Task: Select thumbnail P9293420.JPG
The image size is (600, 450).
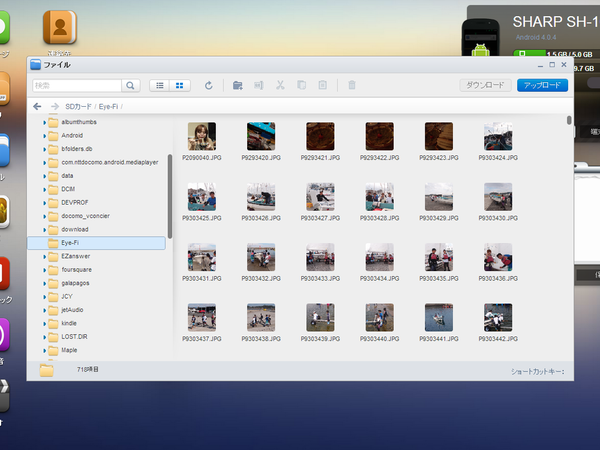Action: point(261,136)
